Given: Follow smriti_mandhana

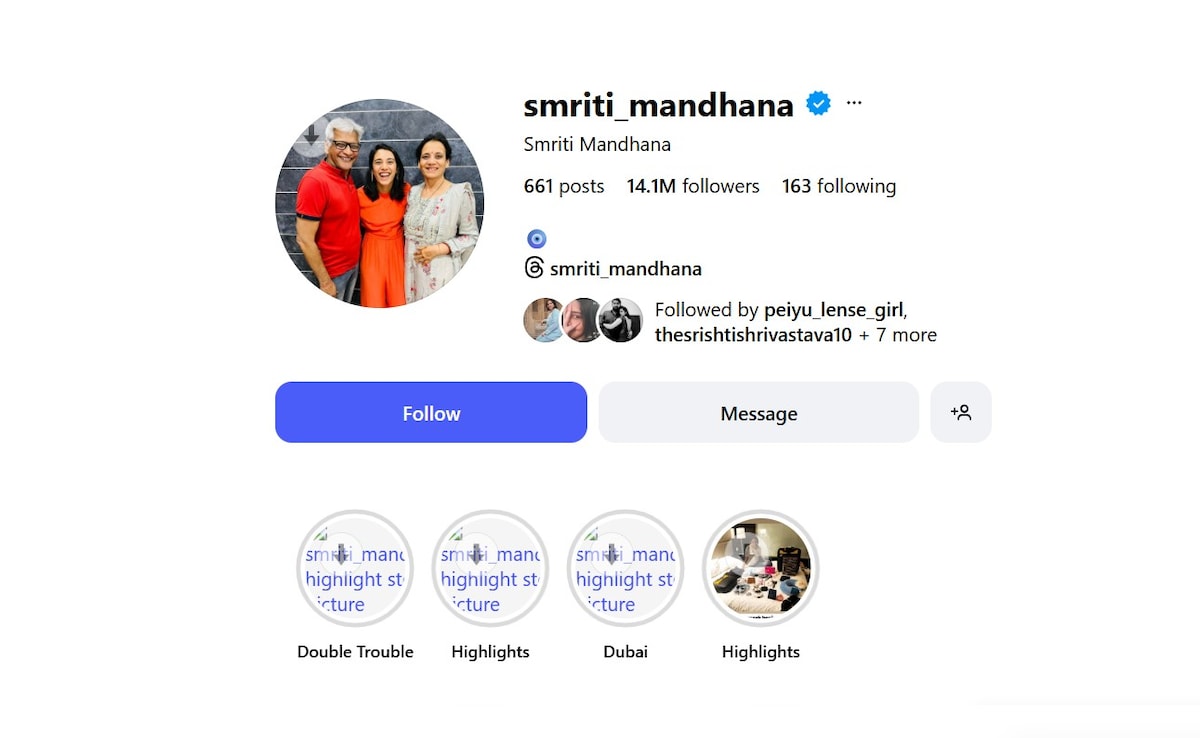Looking at the screenshot, I should pos(431,412).
